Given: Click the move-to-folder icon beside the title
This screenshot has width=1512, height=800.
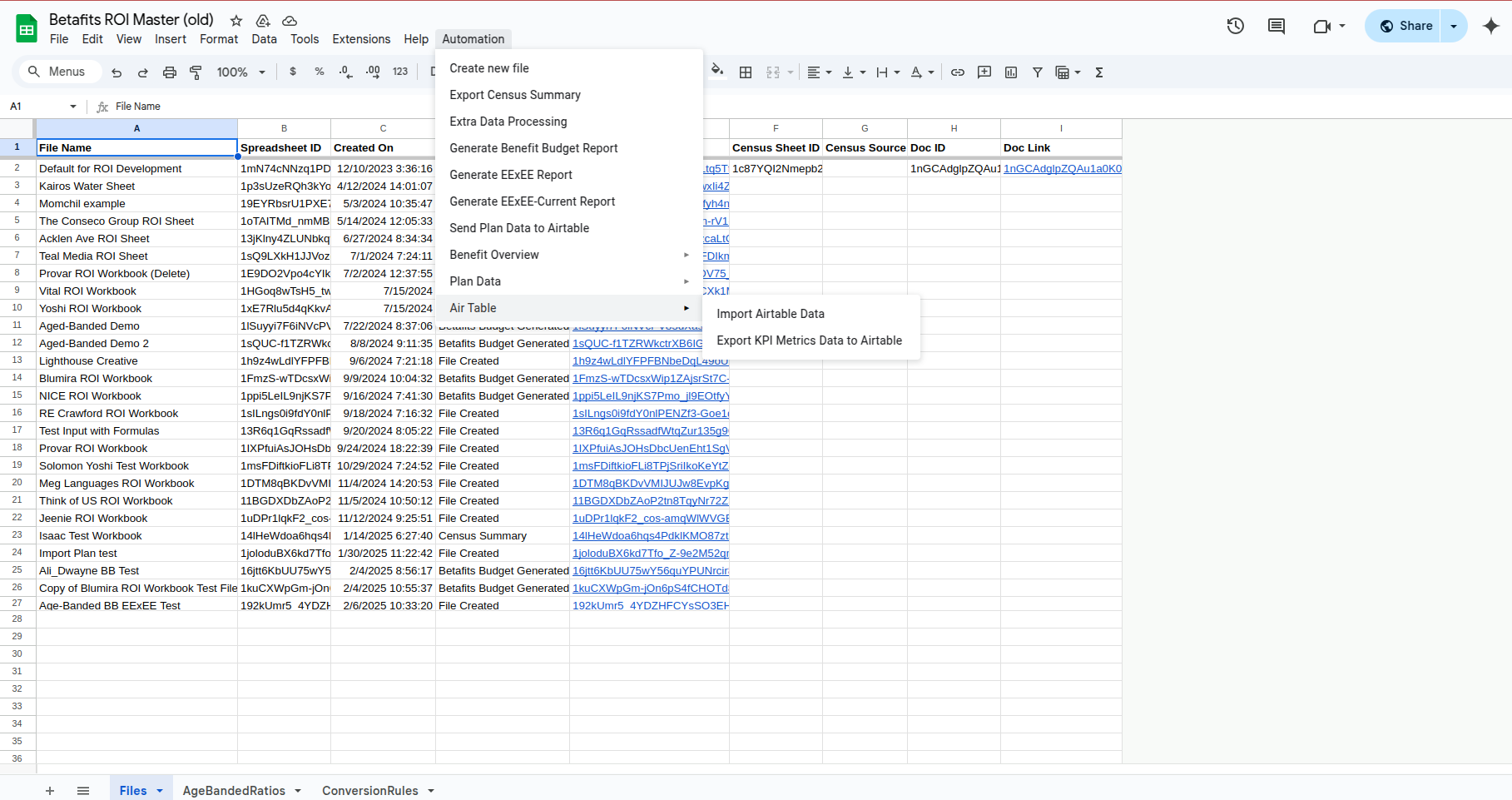Looking at the screenshot, I should (263, 20).
